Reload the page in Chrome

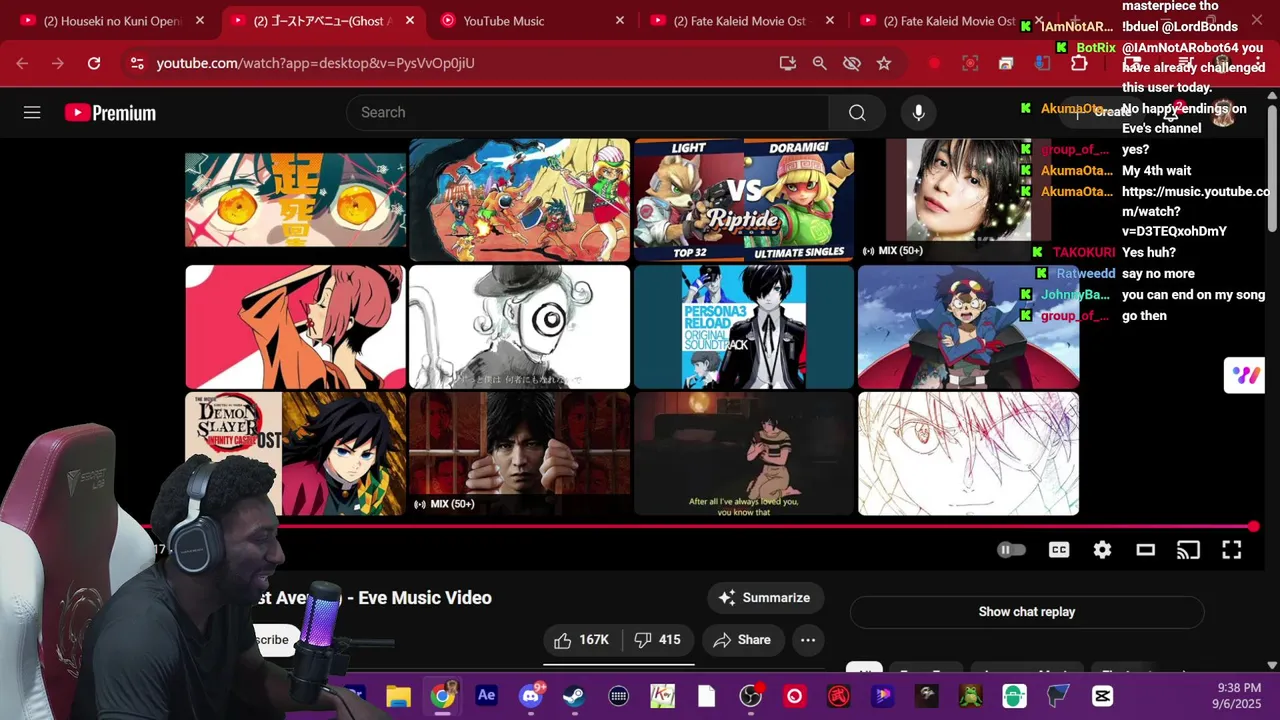tap(94, 63)
